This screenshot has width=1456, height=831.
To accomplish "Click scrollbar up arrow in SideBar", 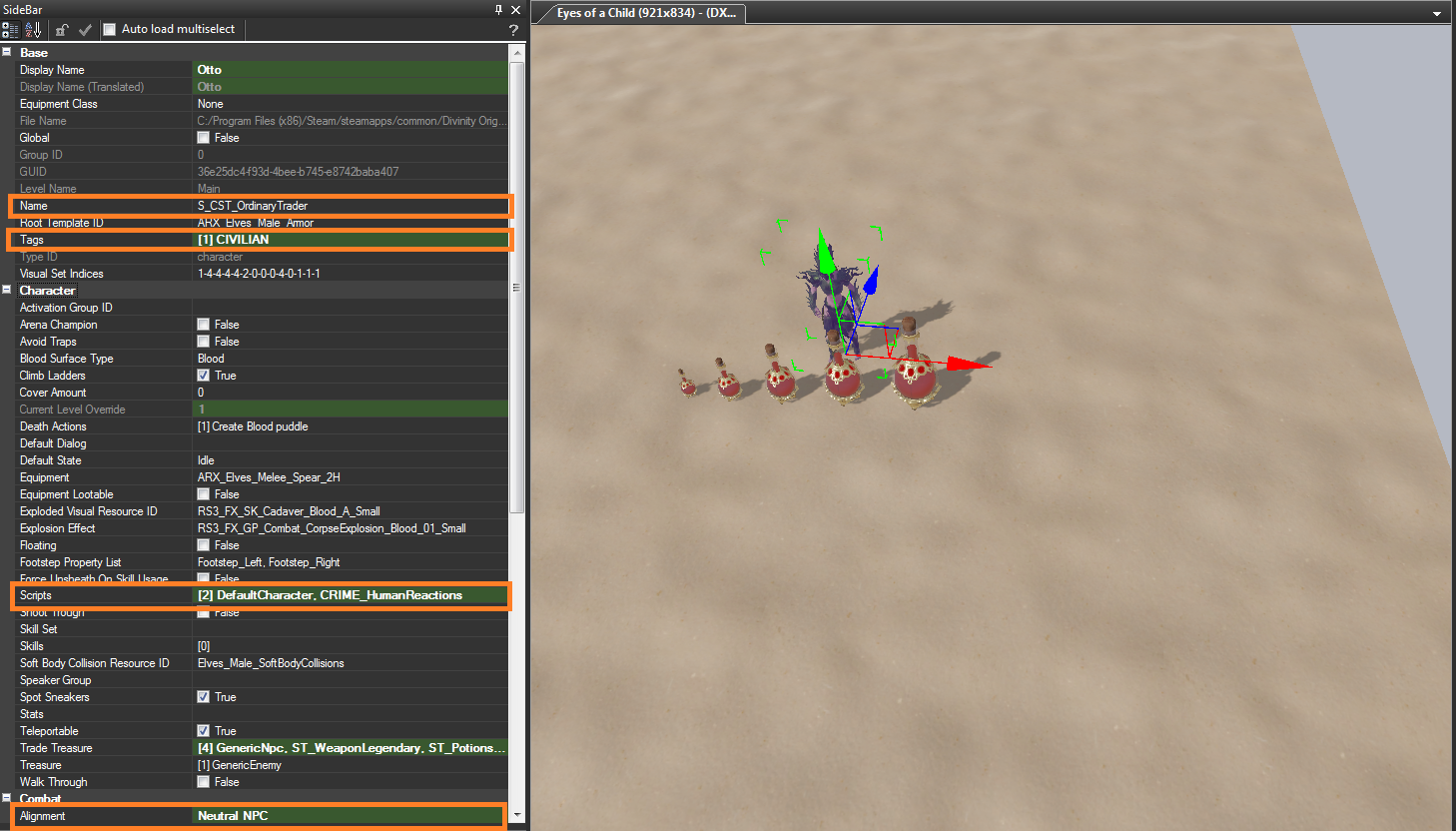I will pyautogui.click(x=517, y=53).
